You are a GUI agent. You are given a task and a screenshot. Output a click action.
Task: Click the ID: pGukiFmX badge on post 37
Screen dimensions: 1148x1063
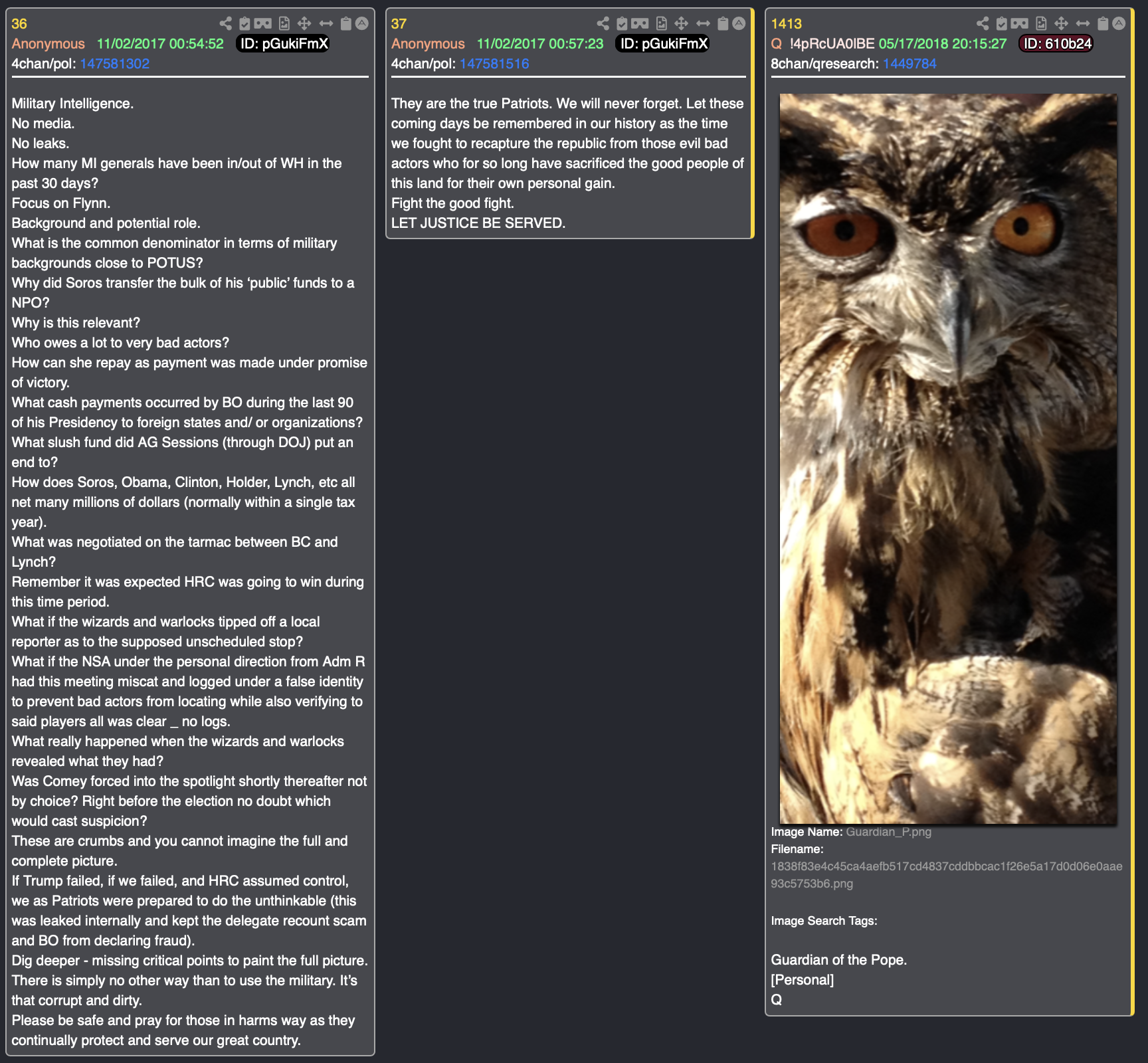[663, 44]
